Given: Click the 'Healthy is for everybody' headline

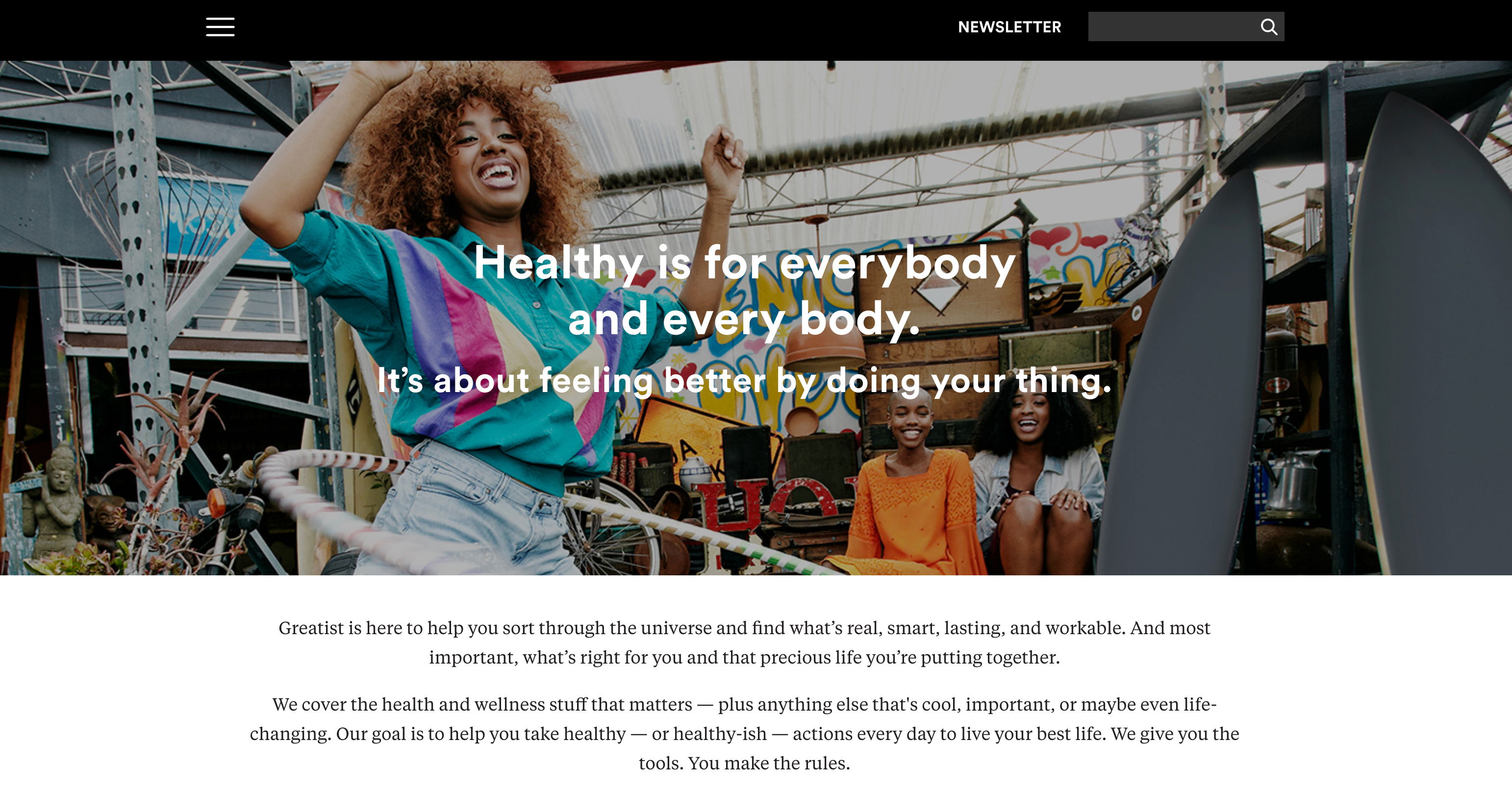Looking at the screenshot, I should tap(744, 262).
